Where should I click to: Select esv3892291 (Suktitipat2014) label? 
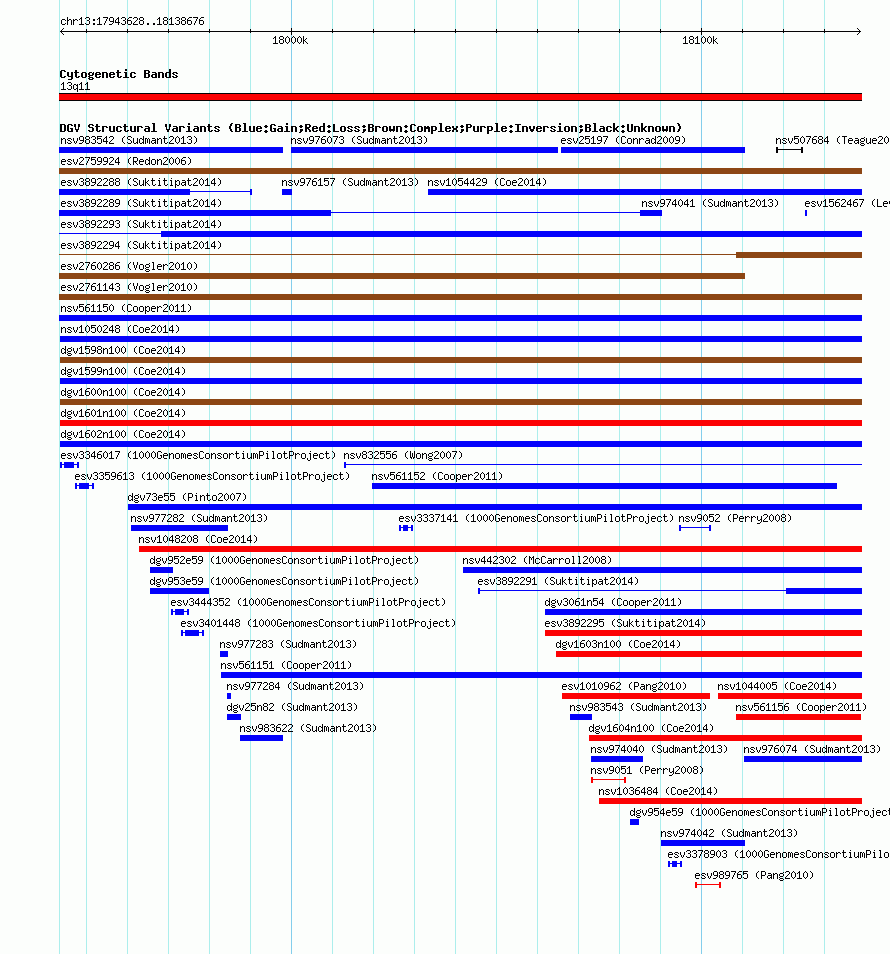[x=558, y=581]
